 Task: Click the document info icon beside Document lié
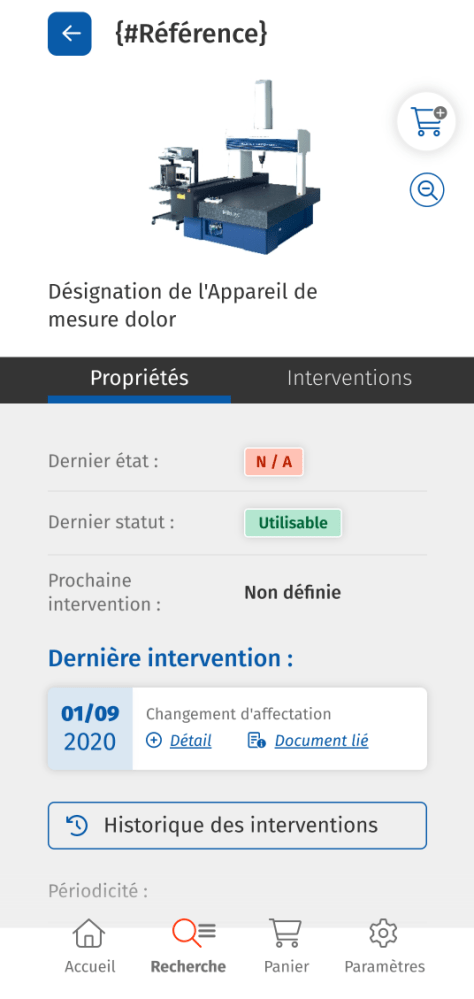[x=257, y=740]
